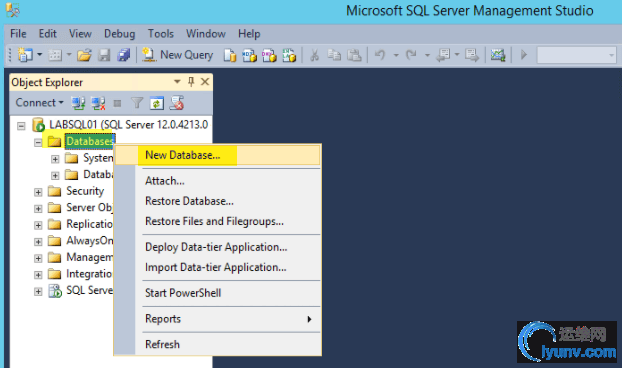Click the Open File folder icon
Screen dimensions: 622x368
click(x=84, y=55)
